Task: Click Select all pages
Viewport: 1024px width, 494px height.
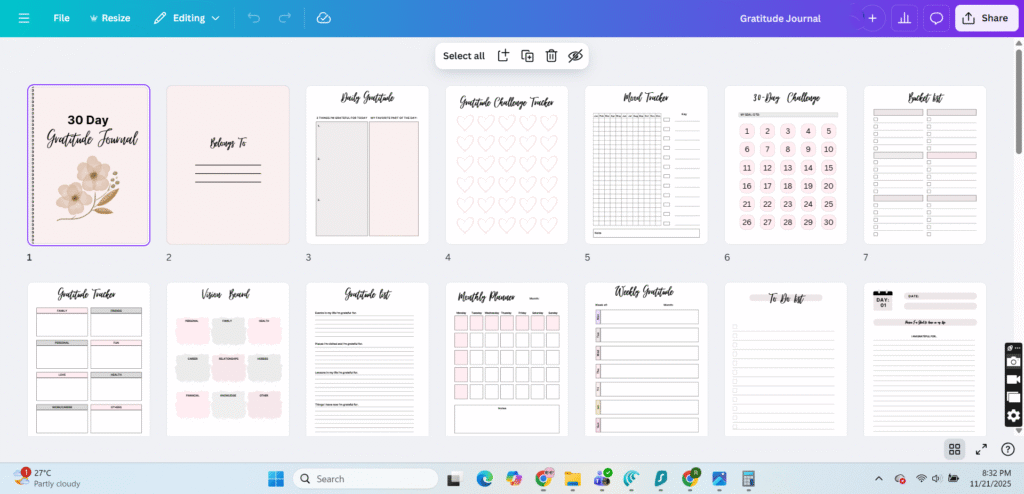Action: 464,56
